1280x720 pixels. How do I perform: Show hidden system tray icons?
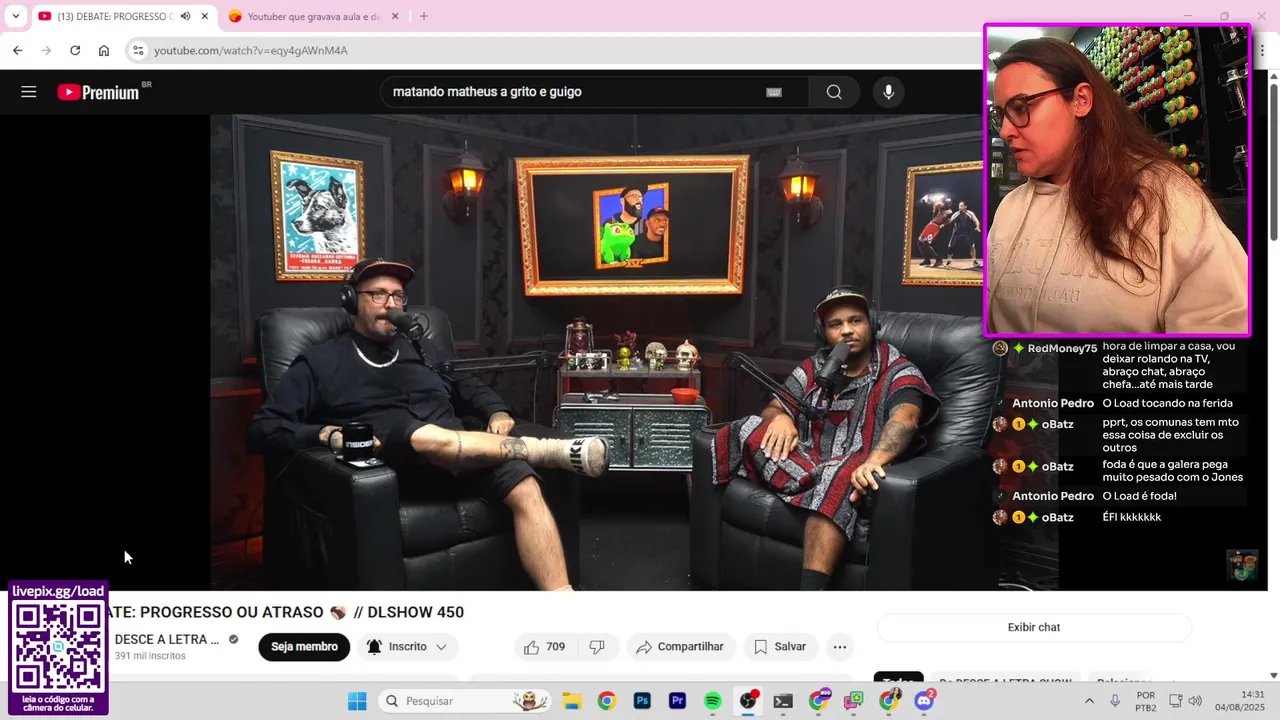tap(1089, 701)
